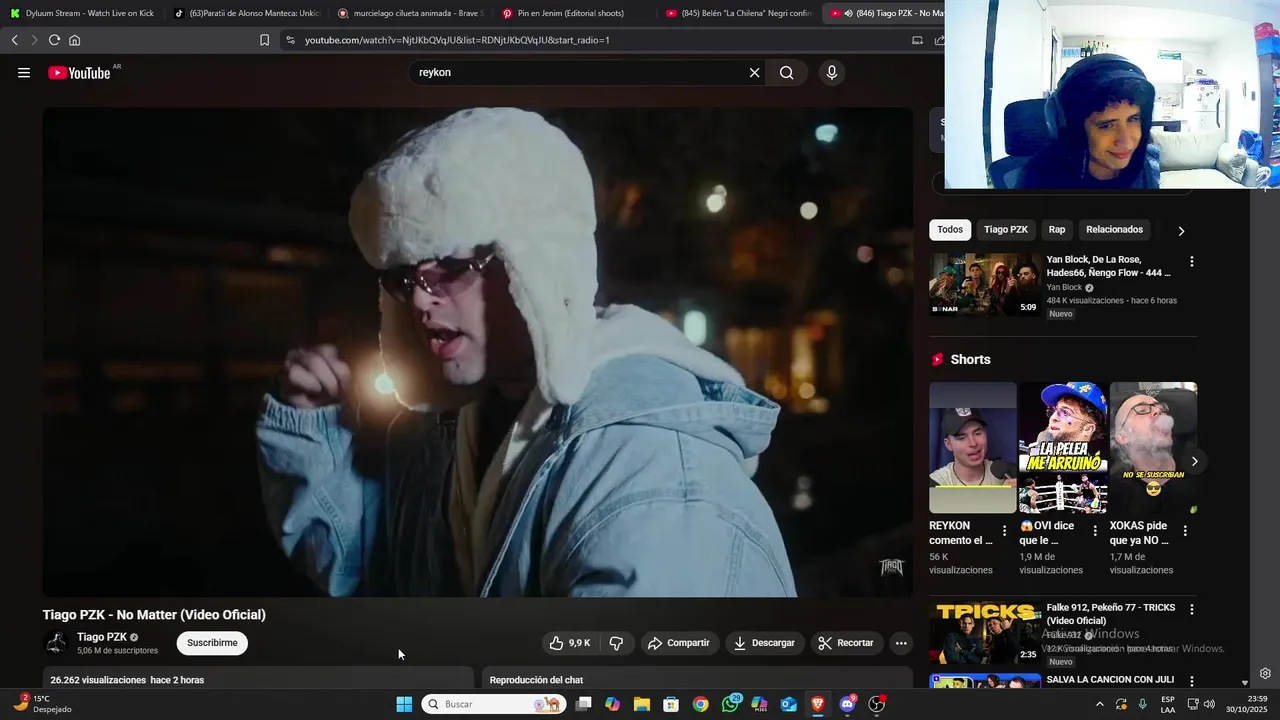Show more filter chips with right arrow

pos(1181,231)
